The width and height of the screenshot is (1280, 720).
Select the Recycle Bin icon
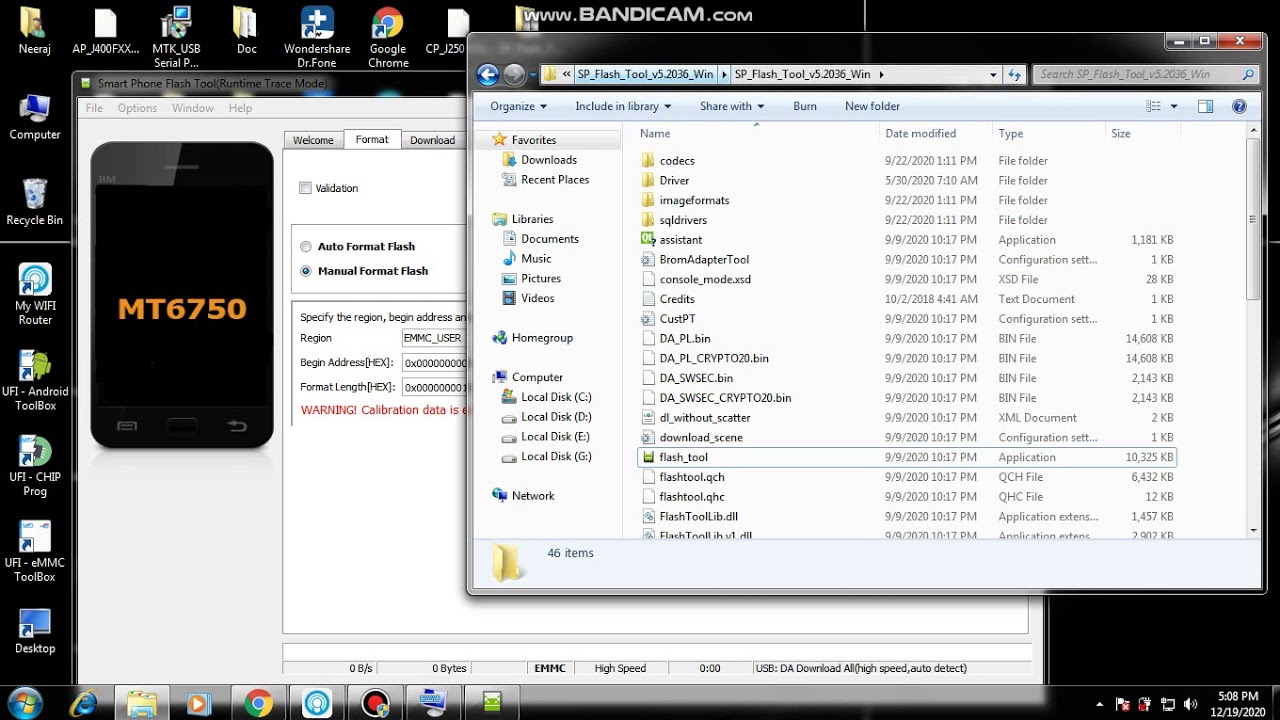(x=35, y=203)
